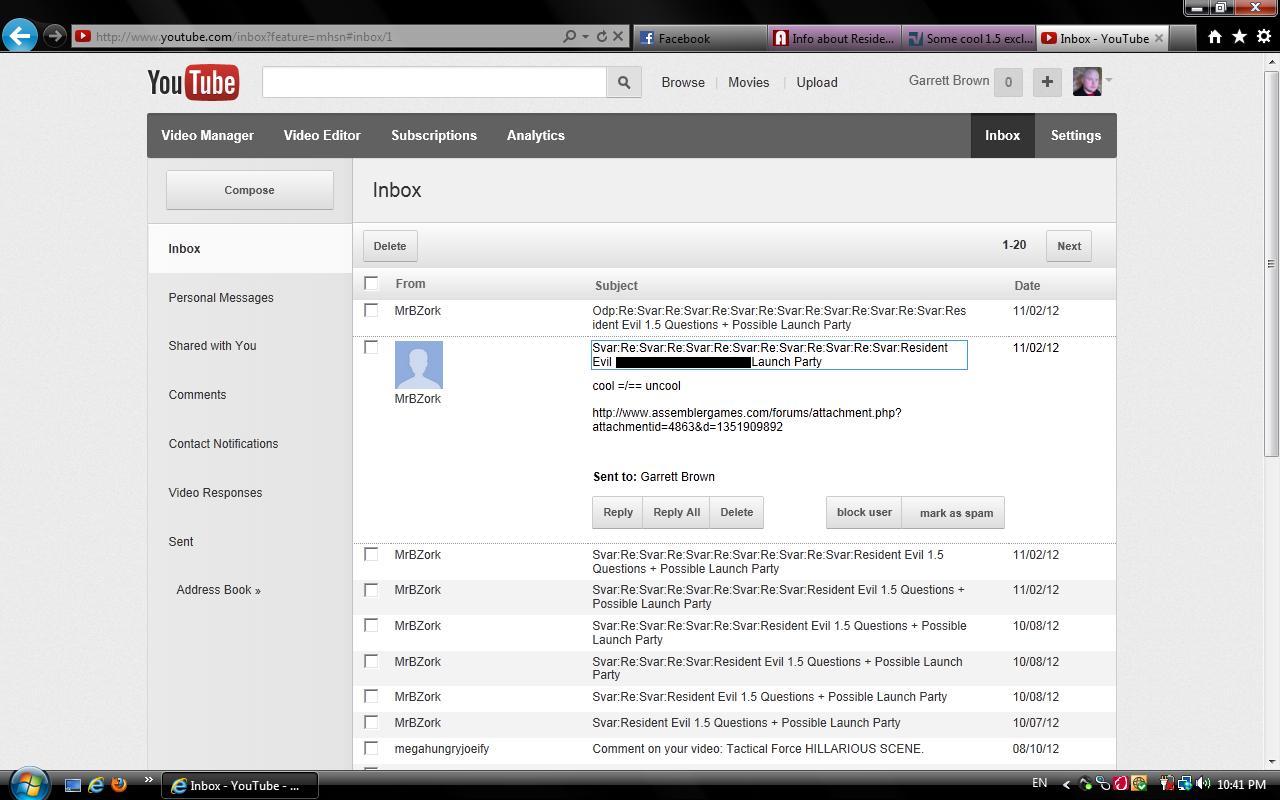Image resolution: width=1280 pixels, height=800 pixels.
Task: Open the browser Home icon
Action: coord(1214,37)
